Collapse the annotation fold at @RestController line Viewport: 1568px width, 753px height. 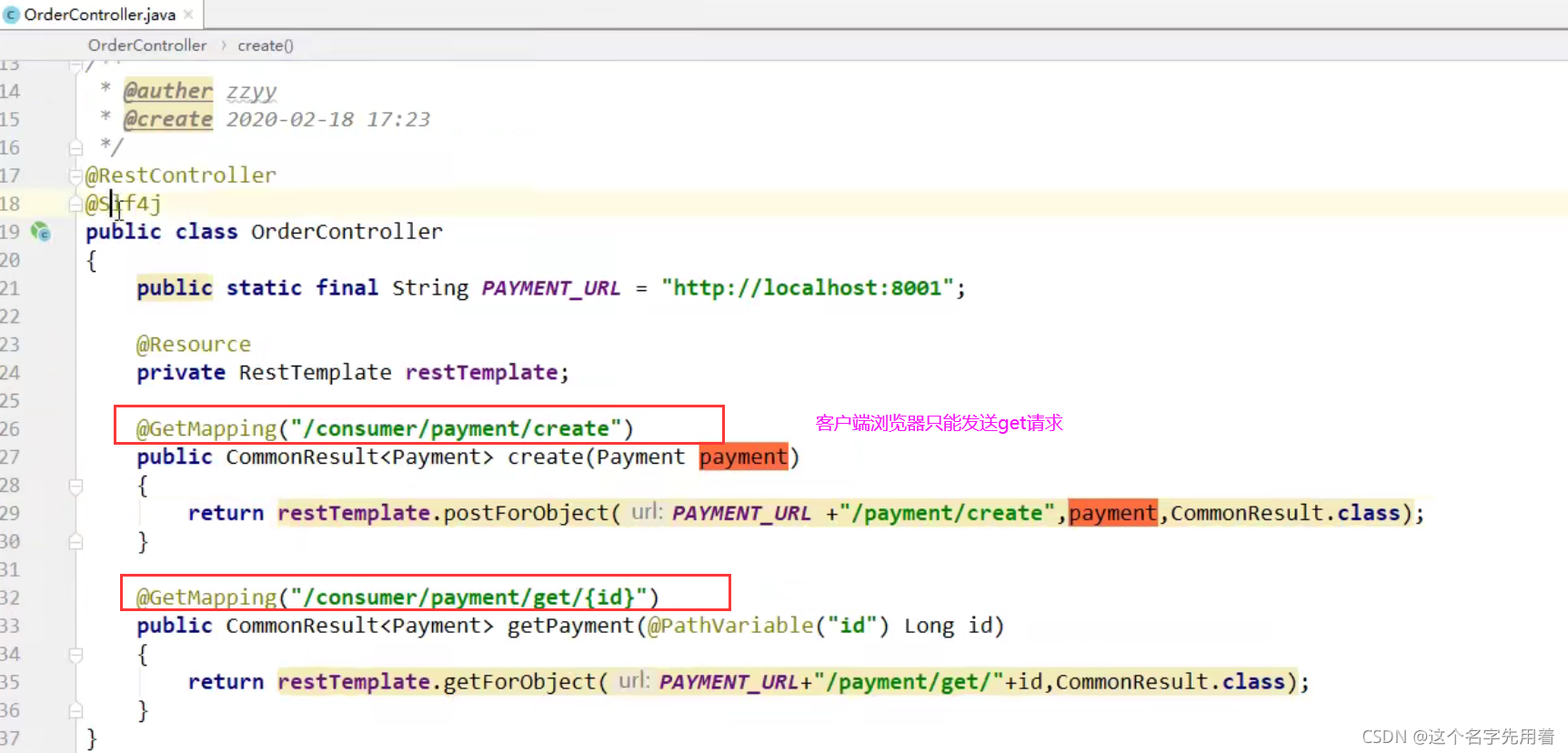tap(76, 176)
